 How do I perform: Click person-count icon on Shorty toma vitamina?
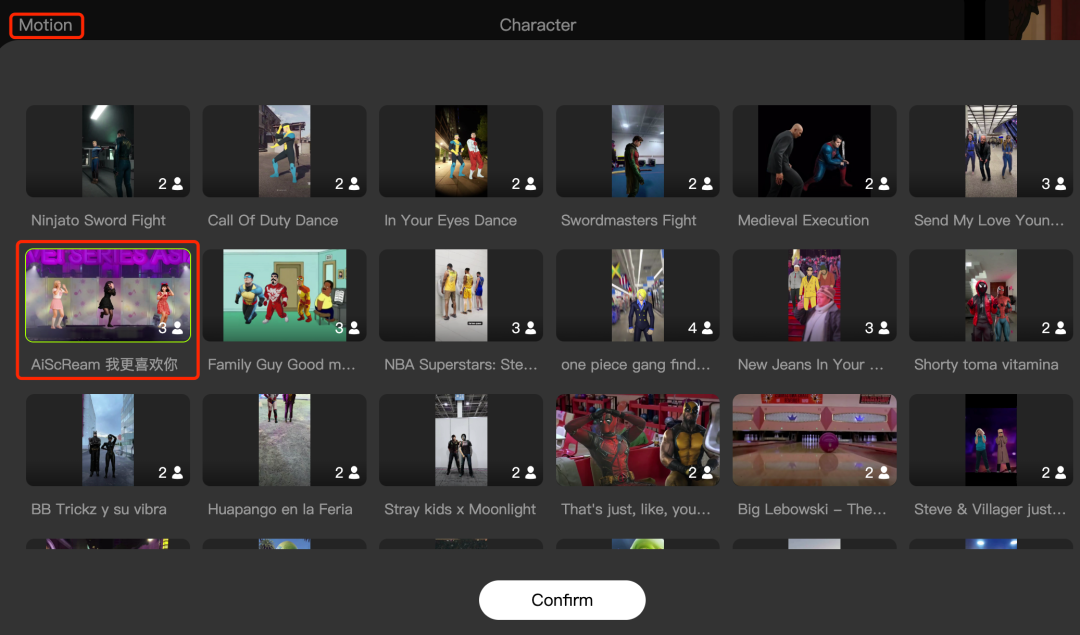click(1061, 328)
